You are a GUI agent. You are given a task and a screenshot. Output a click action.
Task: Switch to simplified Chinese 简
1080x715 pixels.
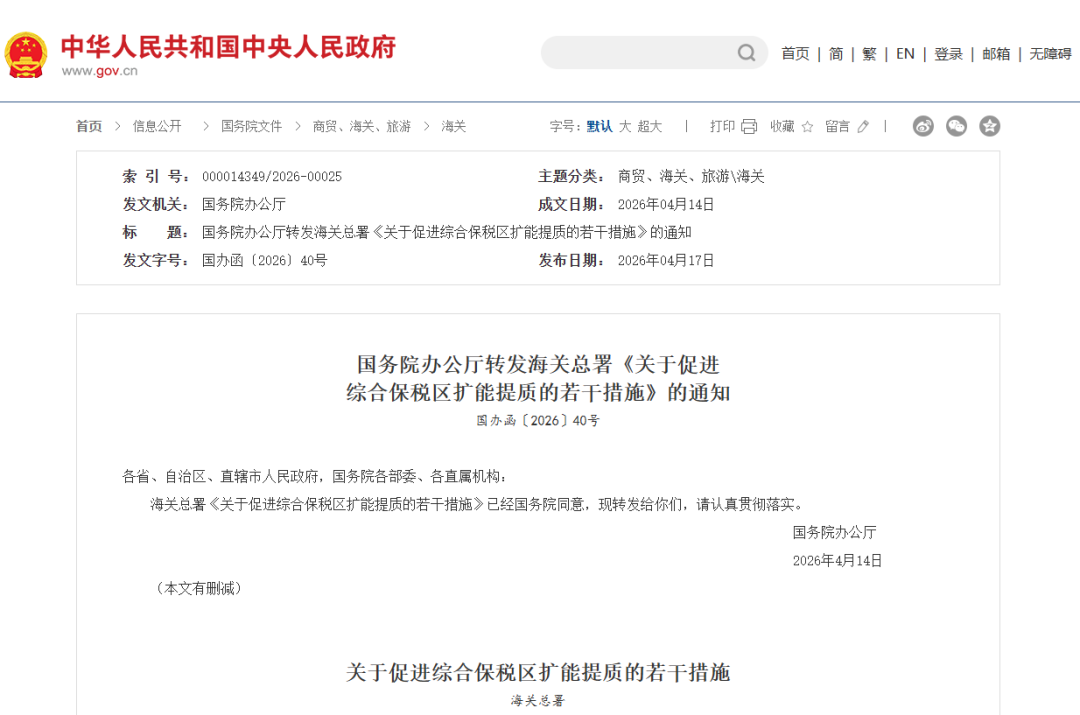coord(835,54)
